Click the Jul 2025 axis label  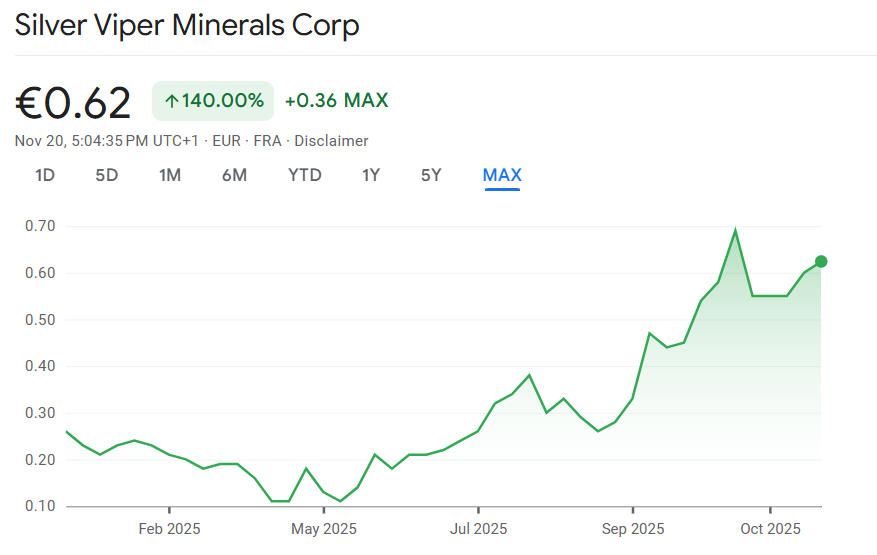coord(478,529)
